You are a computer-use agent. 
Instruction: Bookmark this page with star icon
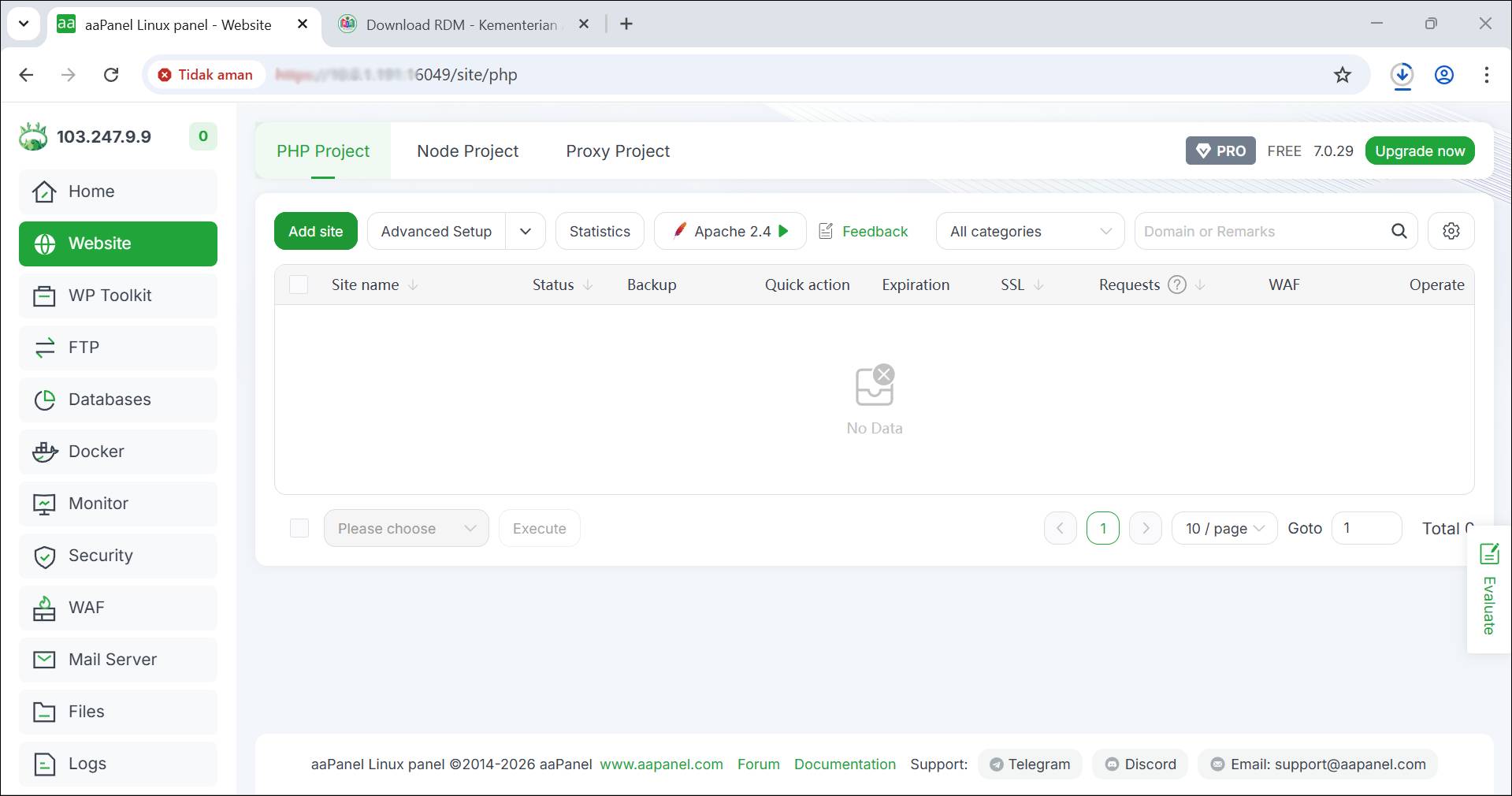point(1342,75)
